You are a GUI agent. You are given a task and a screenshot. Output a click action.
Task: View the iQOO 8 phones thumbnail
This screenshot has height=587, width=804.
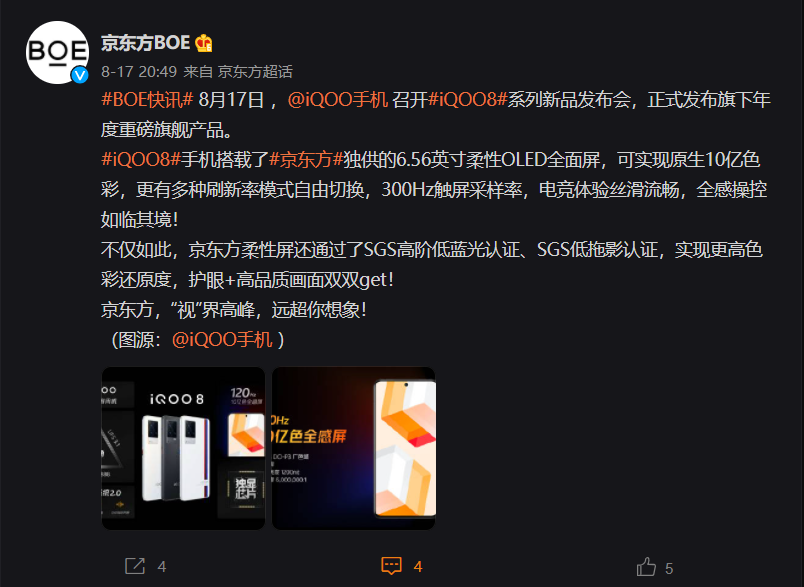coord(184,448)
